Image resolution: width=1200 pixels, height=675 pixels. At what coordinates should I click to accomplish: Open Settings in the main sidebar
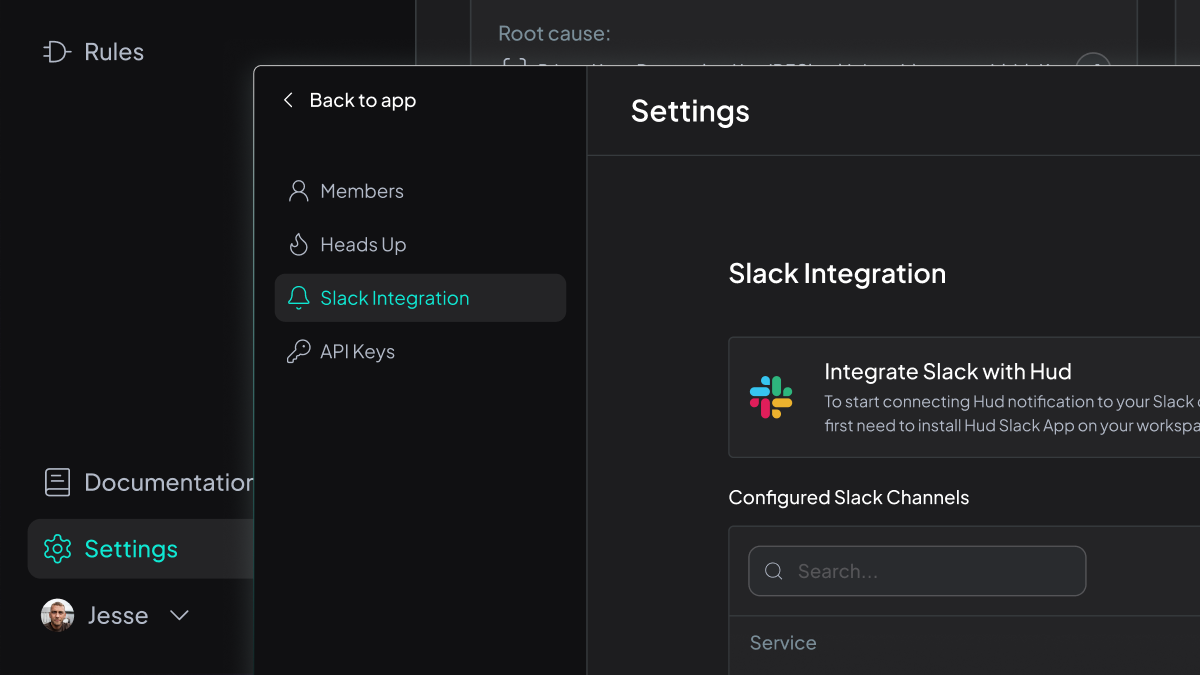(x=140, y=549)
